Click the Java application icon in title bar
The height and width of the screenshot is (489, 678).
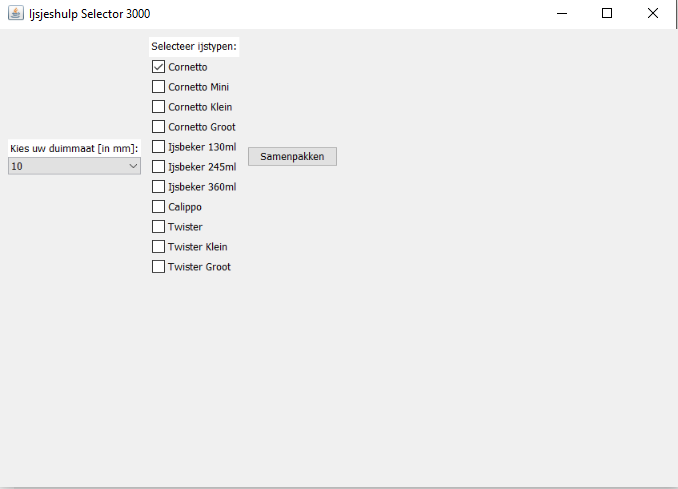click(x=16, y=13)
